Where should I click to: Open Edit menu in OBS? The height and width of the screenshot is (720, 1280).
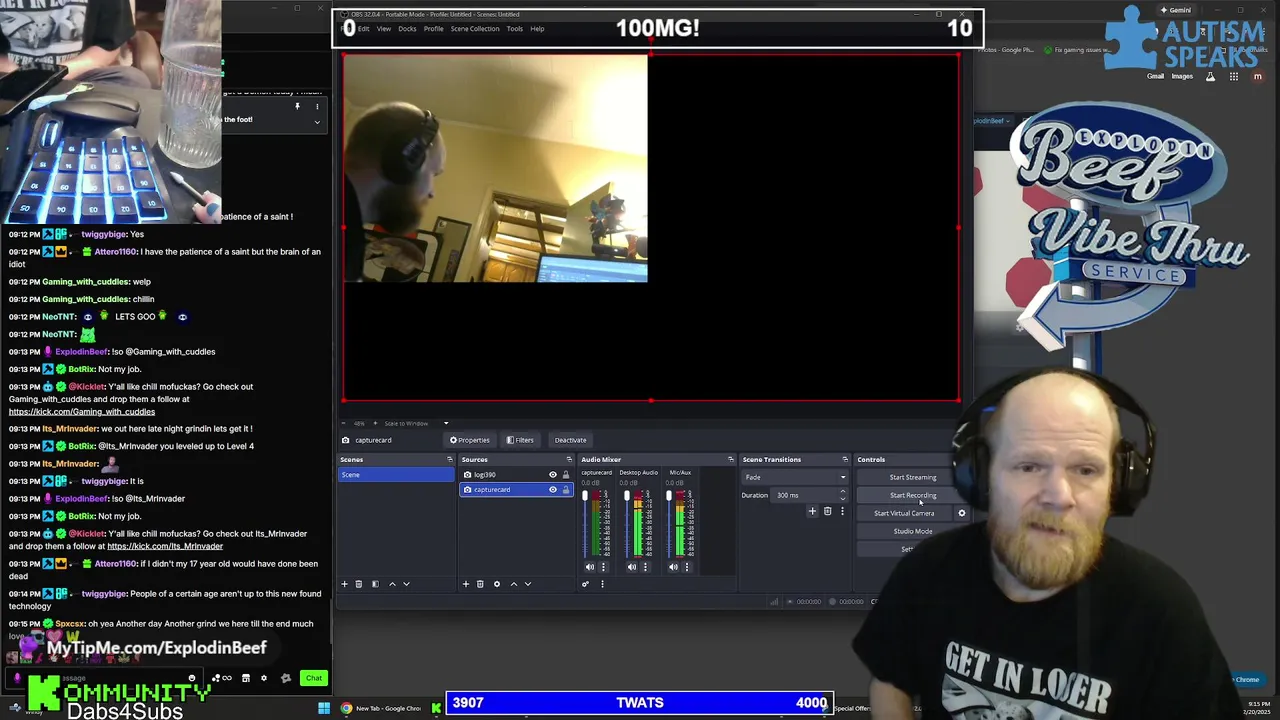364,29
